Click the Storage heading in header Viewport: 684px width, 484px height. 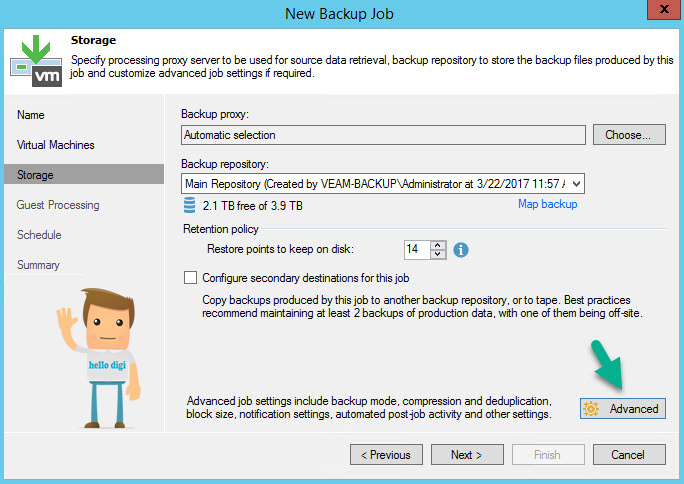pos(93,40)
